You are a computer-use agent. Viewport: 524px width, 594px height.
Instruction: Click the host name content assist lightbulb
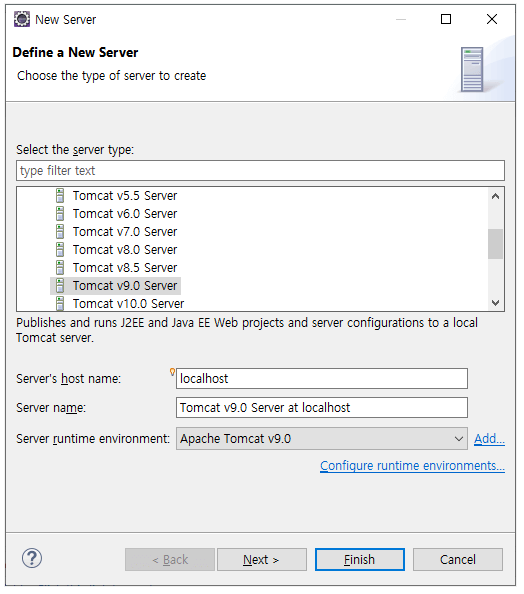[172, 372]
